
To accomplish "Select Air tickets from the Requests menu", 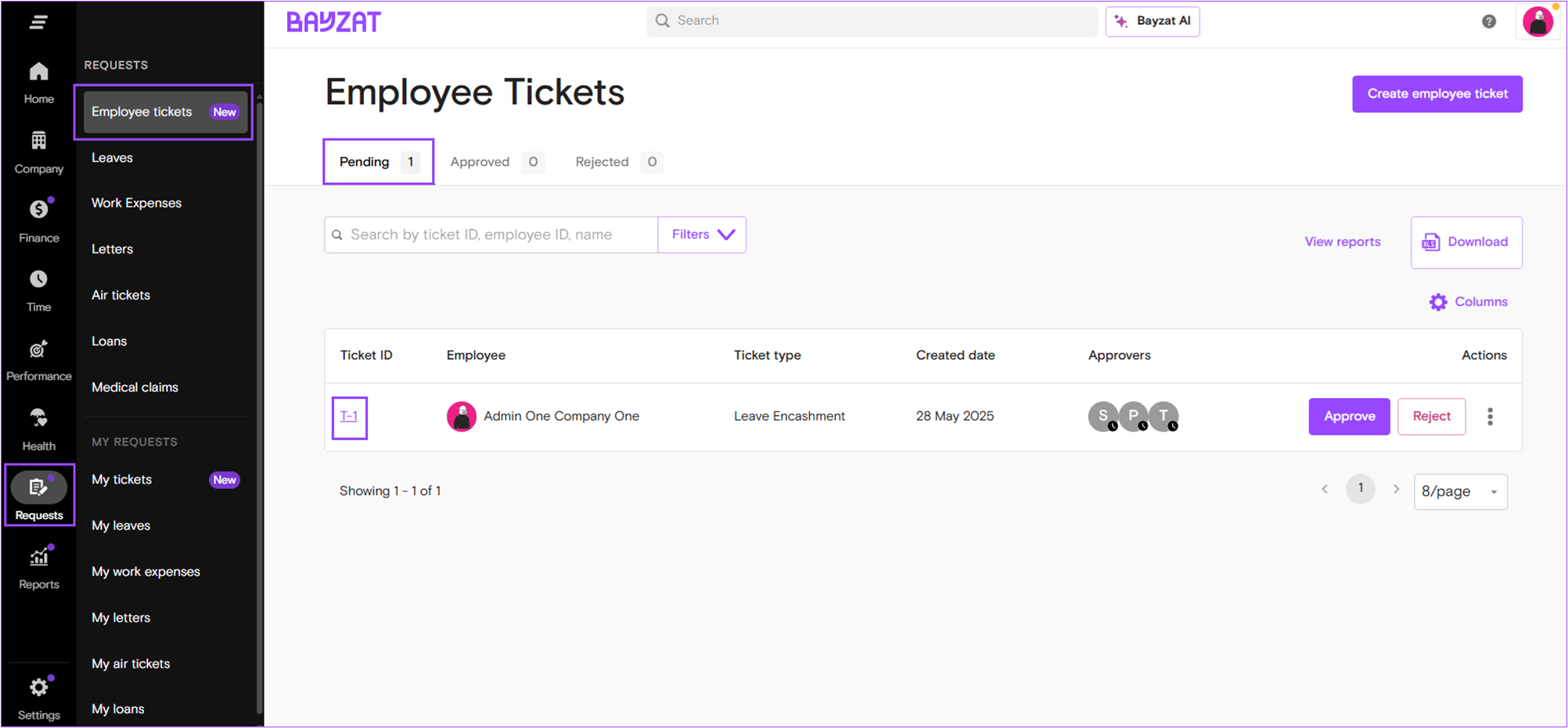I will (120, 295).
